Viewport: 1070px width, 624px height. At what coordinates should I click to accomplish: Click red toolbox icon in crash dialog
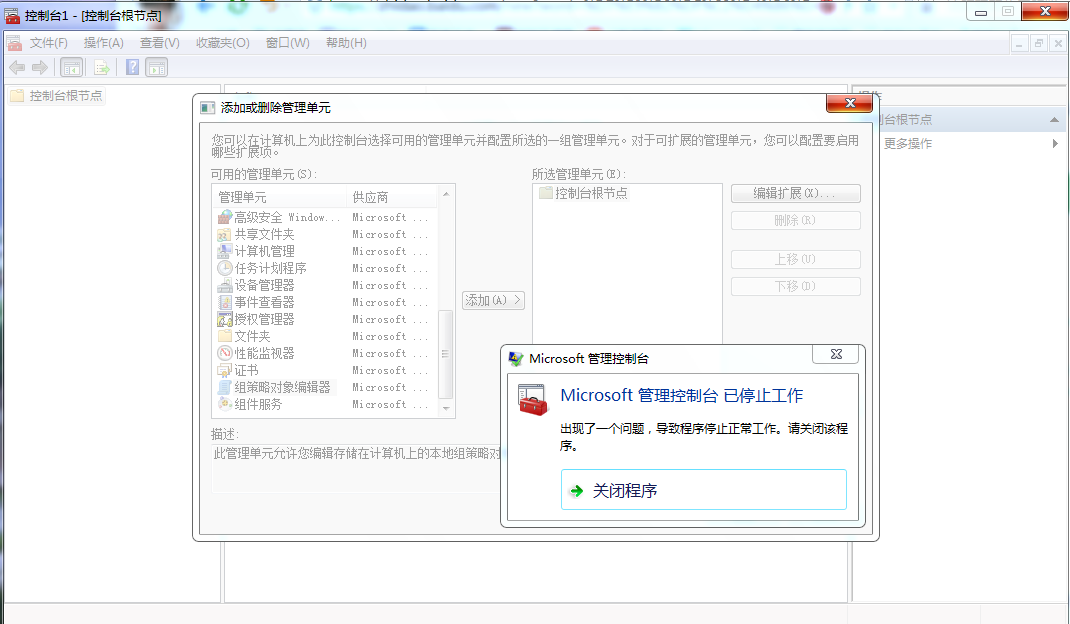click(532, 401)
